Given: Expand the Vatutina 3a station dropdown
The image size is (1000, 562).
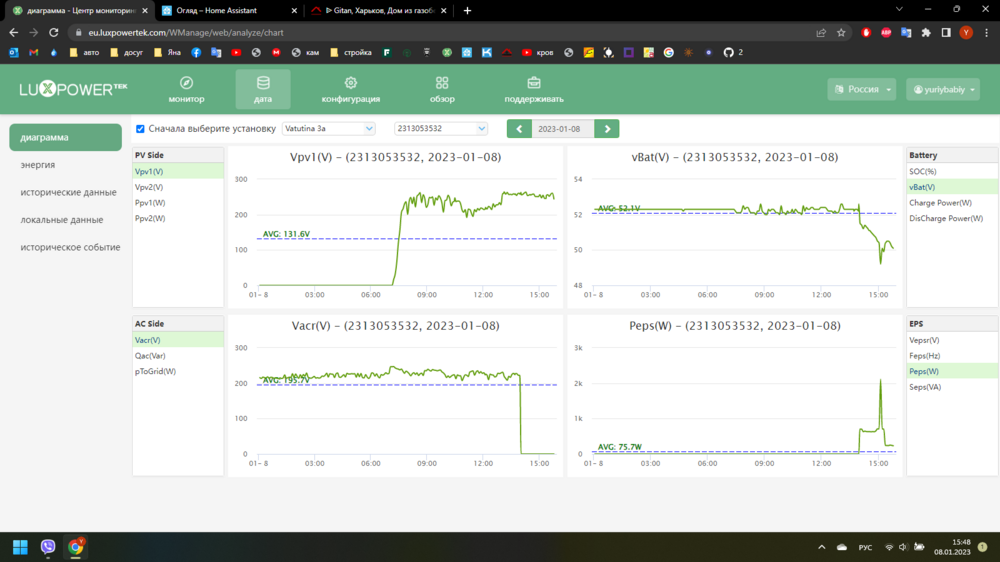Looking at the screenshot, I should pyautogui.click(x=328, y=129).
